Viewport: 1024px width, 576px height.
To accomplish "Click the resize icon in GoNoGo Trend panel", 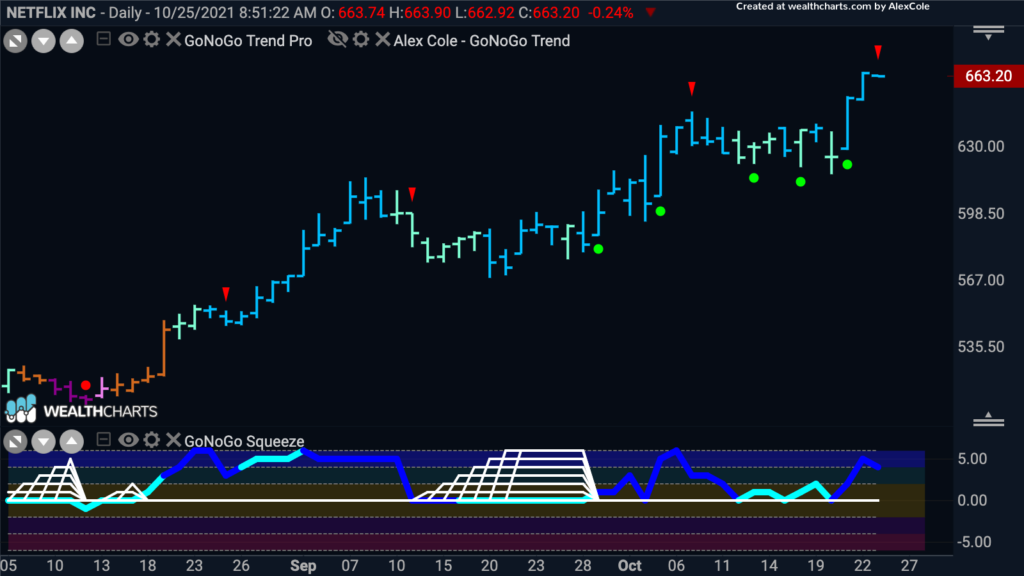I will (16, 41).
